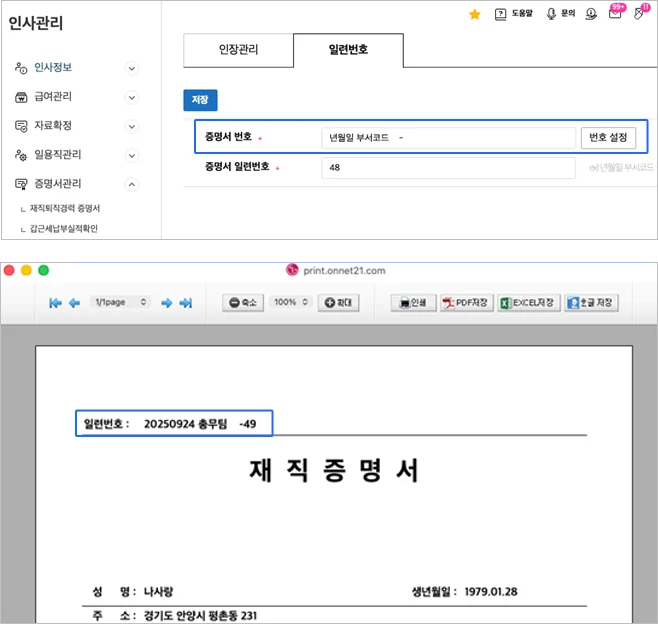
Task: Expand the 급여관리 sidebar section
Action: tap(131, 97)
